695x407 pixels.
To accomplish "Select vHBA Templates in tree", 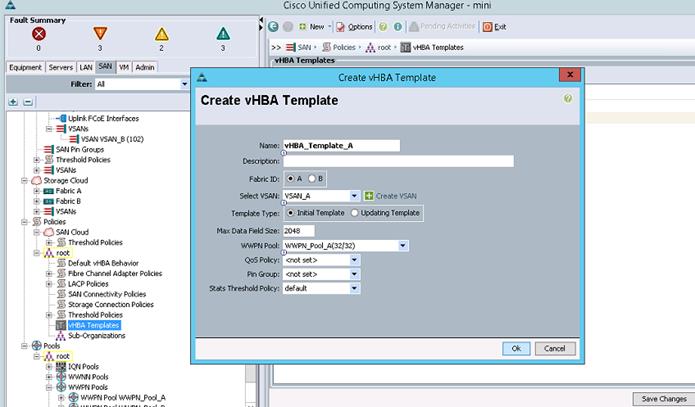I will click(94, 325).
